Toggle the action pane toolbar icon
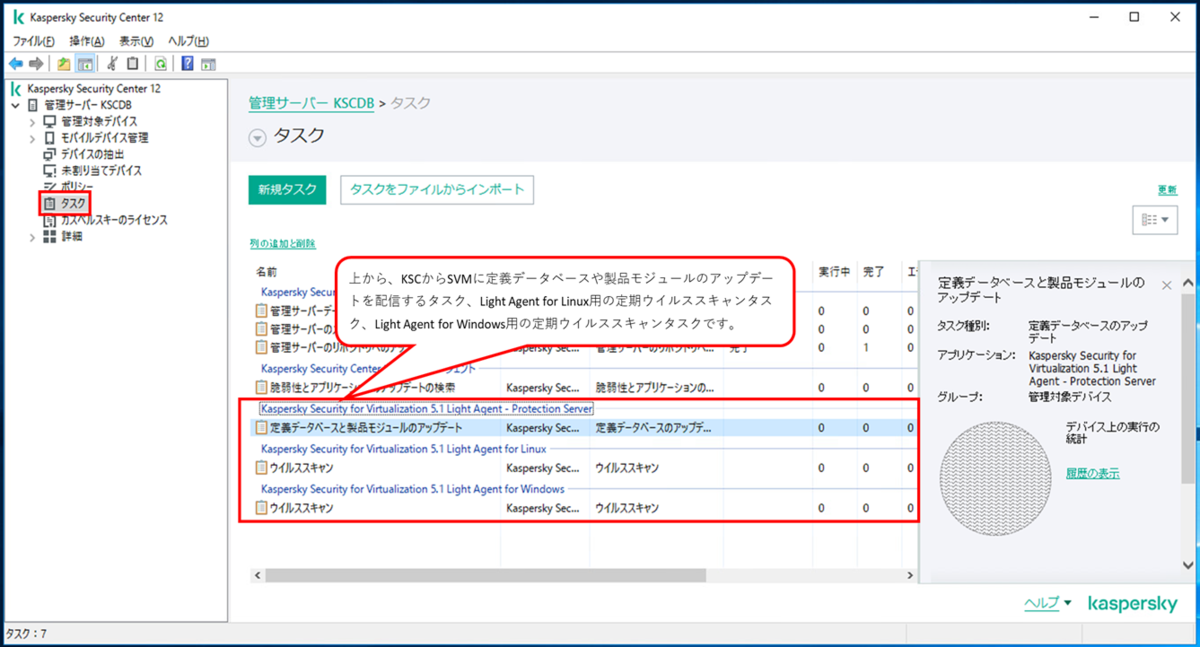 tap(208, 64)
